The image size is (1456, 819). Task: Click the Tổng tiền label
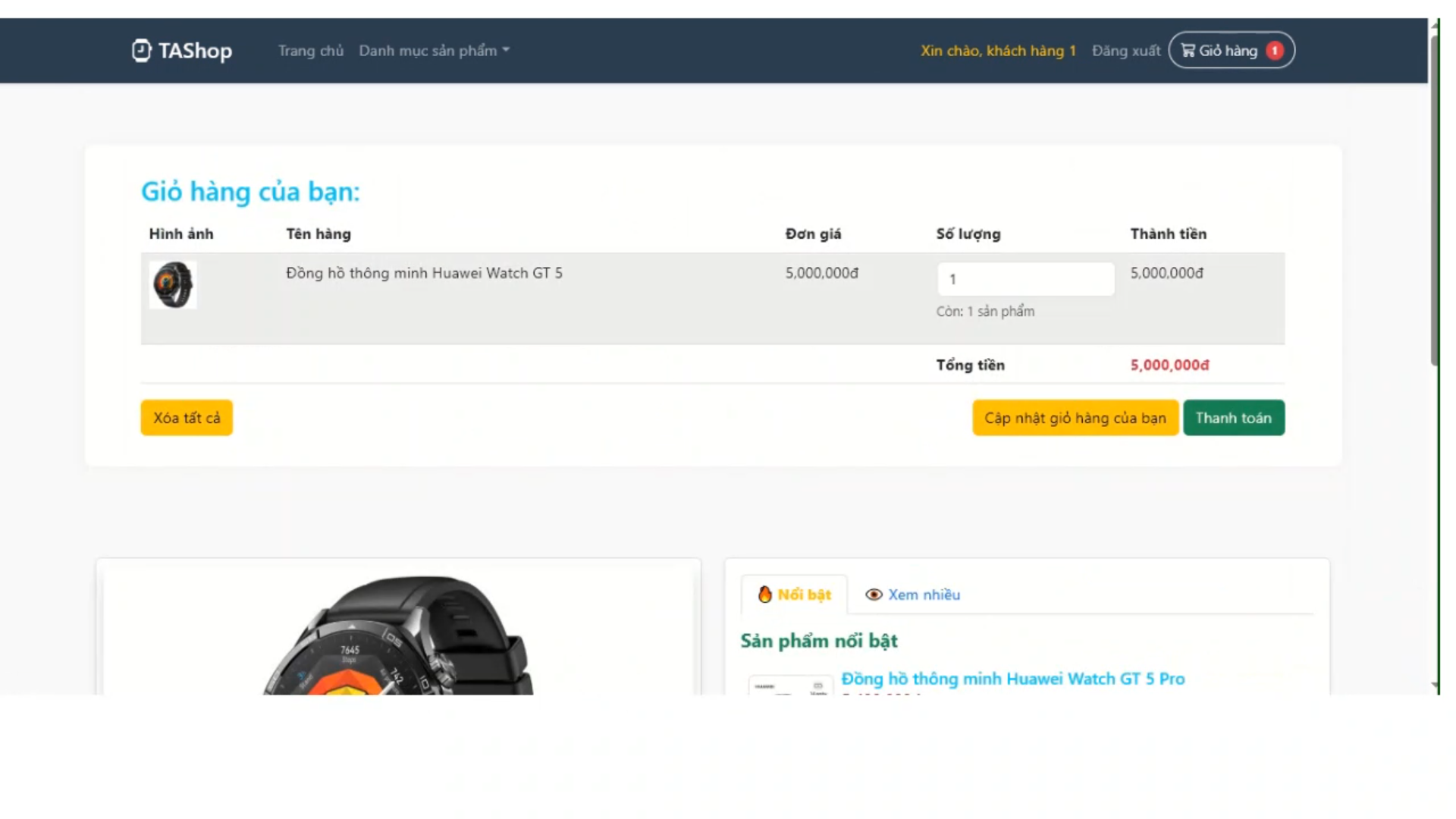(971, 365)
